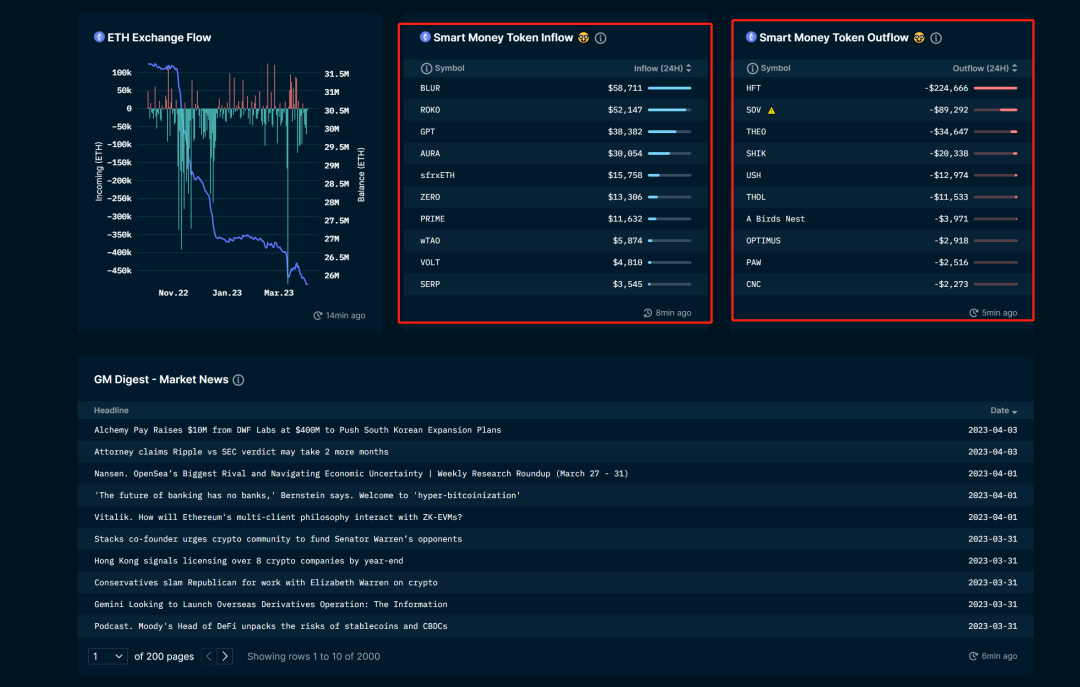Click the blue inflow bar for BLUR
1080x687 pixels.
[x=669, y=88]
